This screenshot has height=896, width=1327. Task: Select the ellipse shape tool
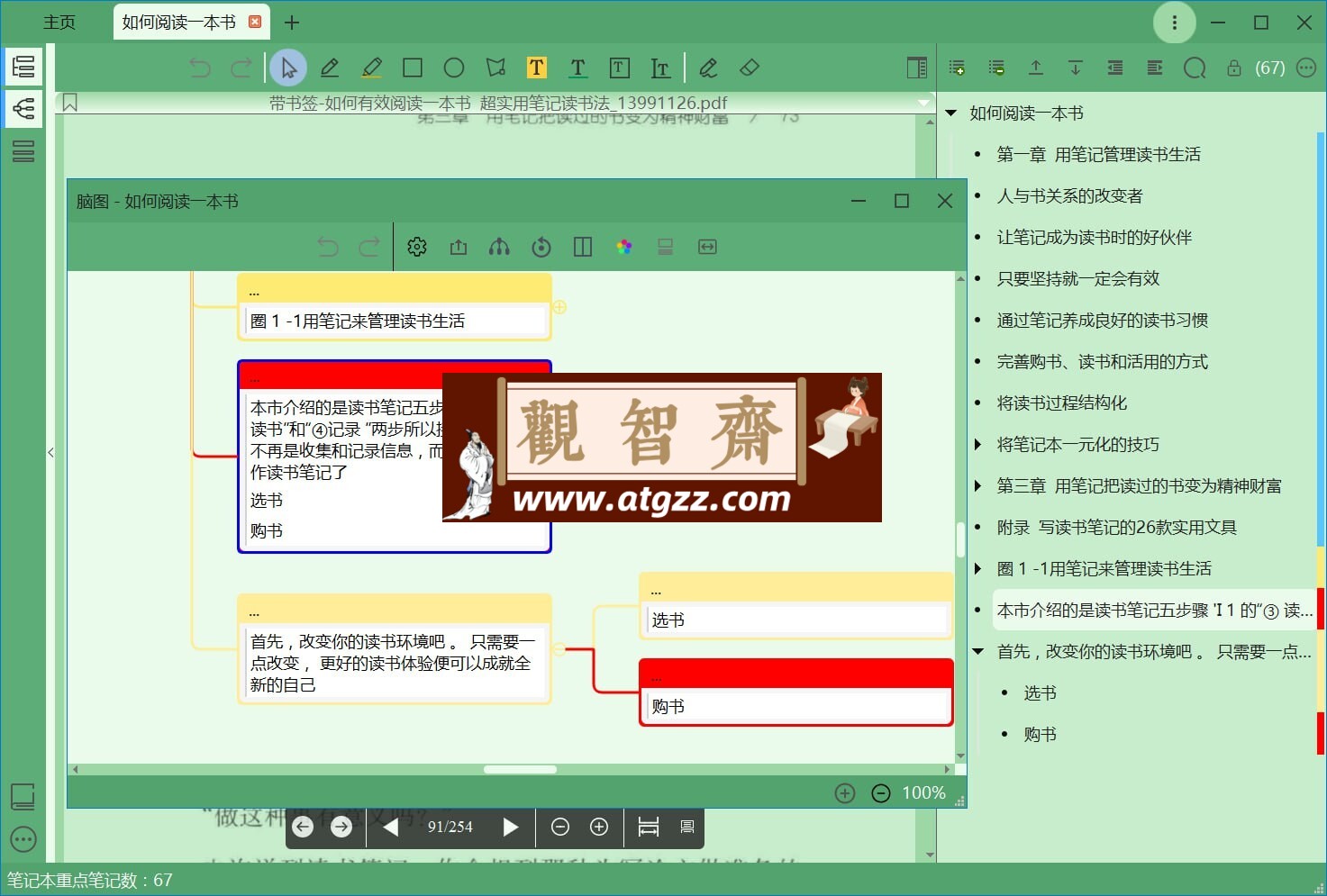[454, 68]
